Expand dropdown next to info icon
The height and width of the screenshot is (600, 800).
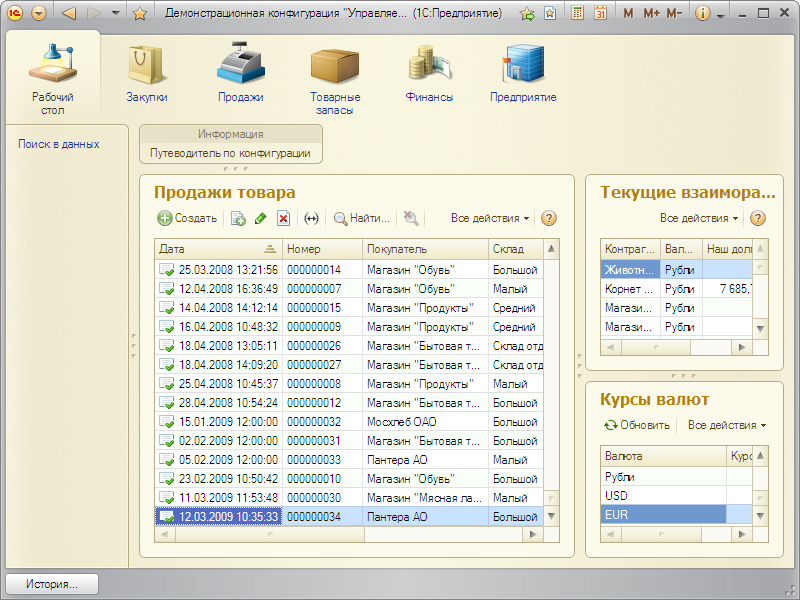click(720, 16)
